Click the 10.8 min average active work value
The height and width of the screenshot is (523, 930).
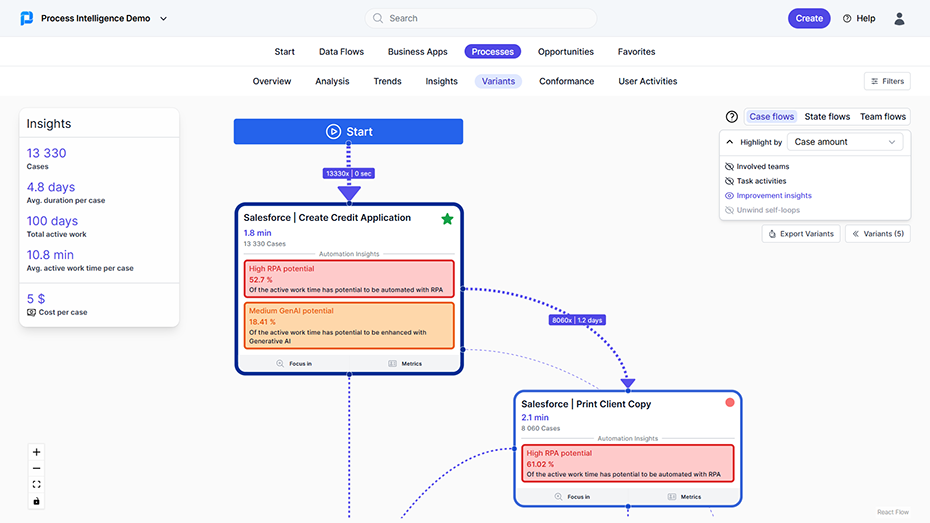point(50,254)
